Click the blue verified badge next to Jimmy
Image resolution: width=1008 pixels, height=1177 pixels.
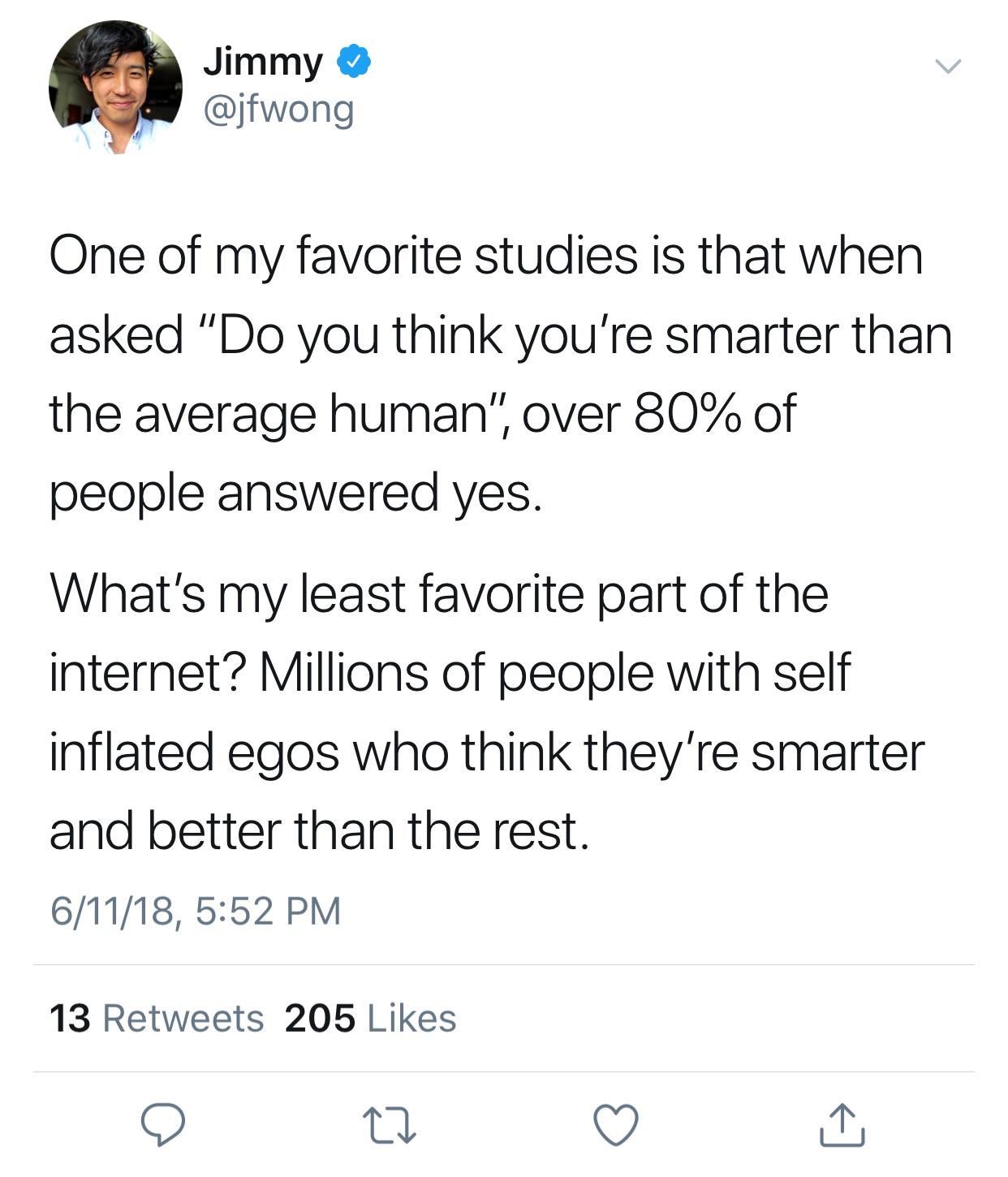pos(355,62)
